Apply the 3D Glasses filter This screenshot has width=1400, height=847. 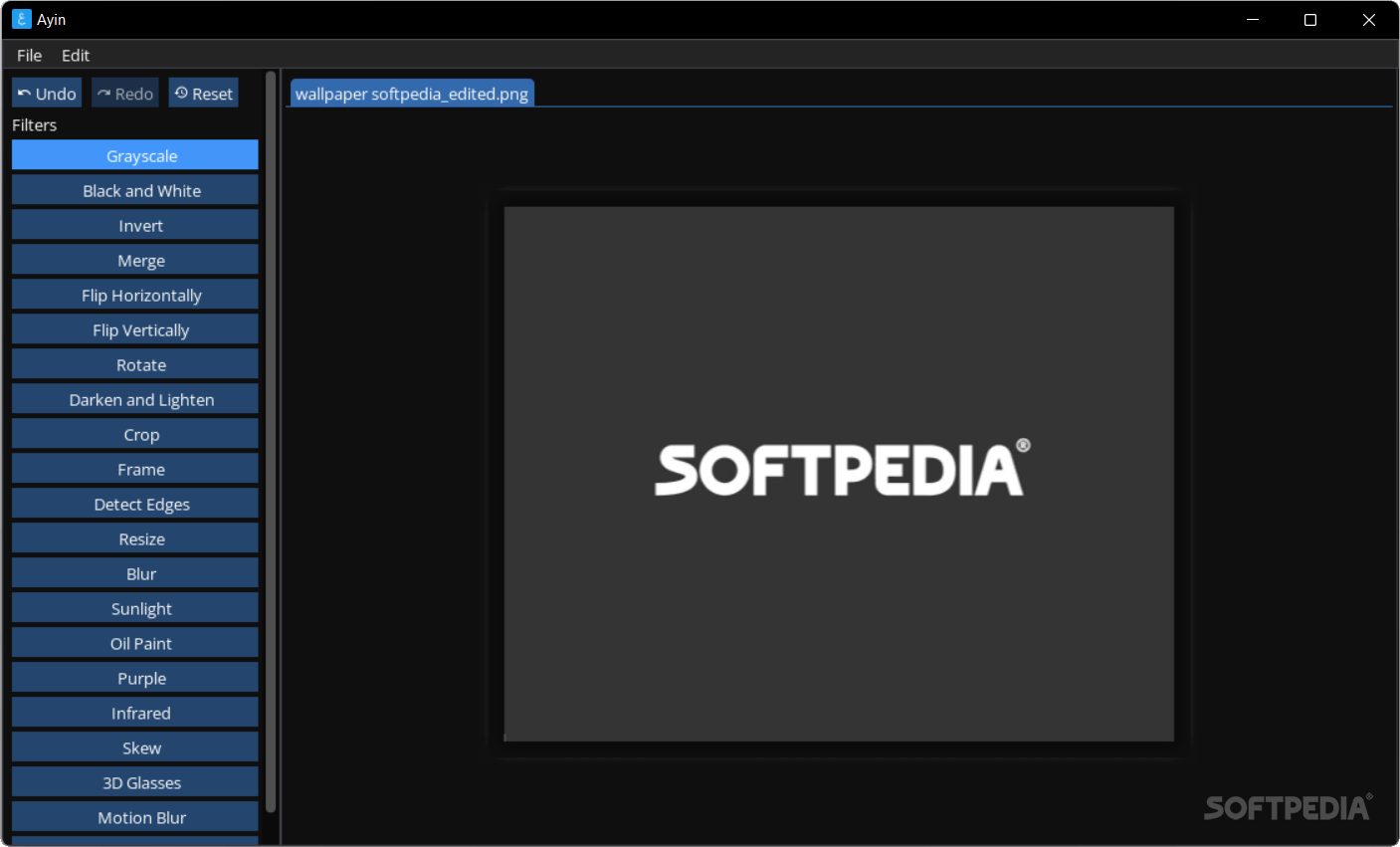point(135,782)
